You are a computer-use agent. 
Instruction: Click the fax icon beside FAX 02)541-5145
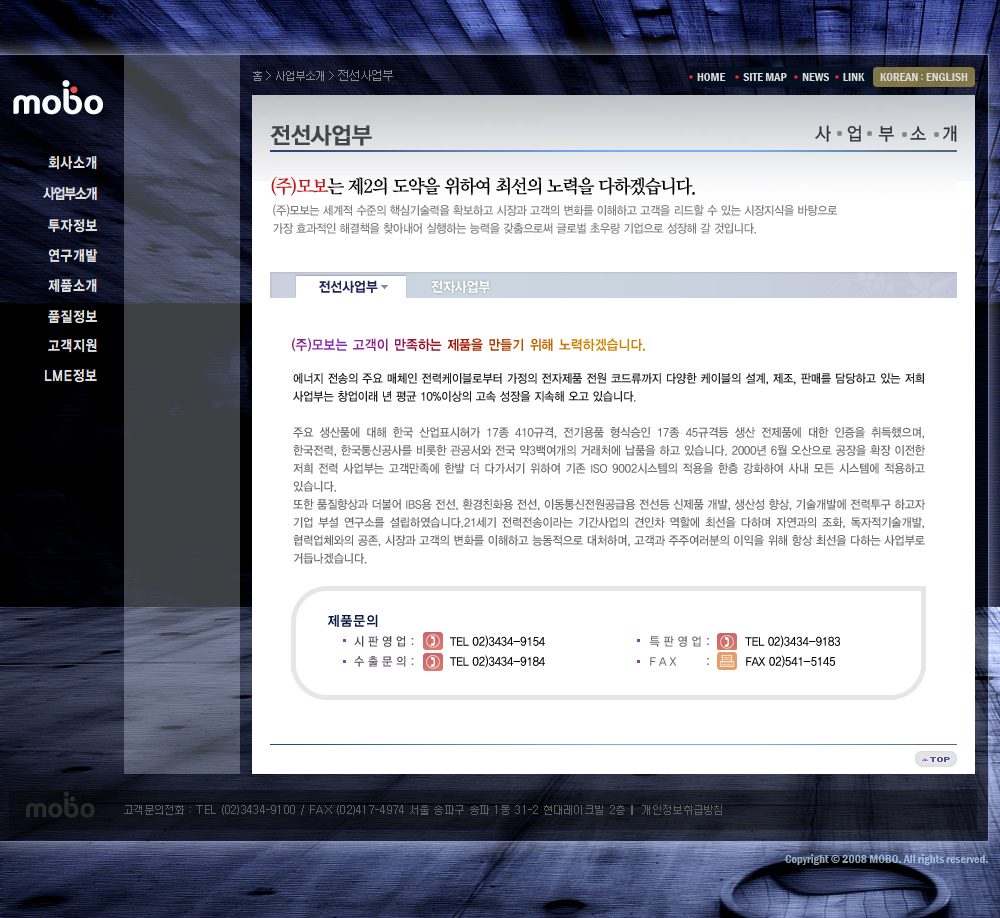[x=727, y=661]
